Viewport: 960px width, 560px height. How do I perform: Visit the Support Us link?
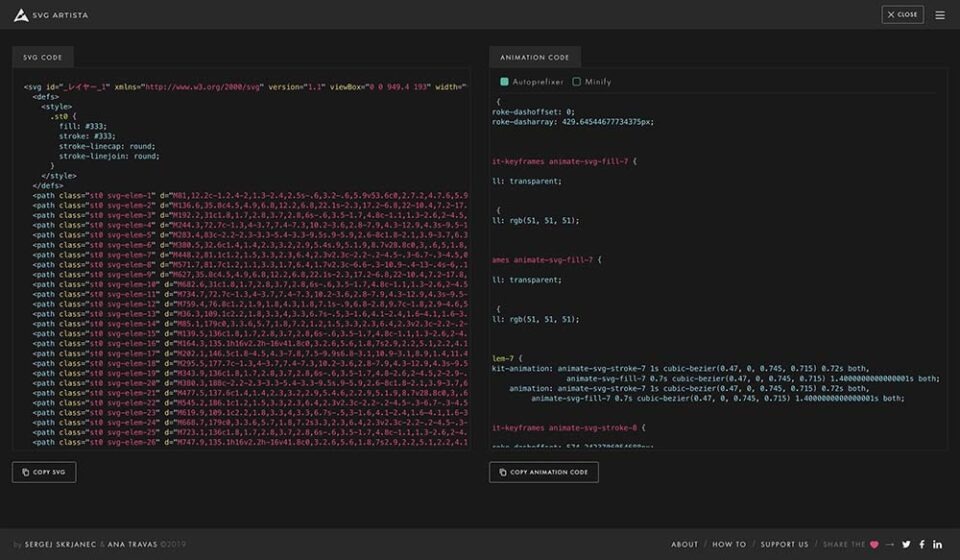(x=784, y=544)
